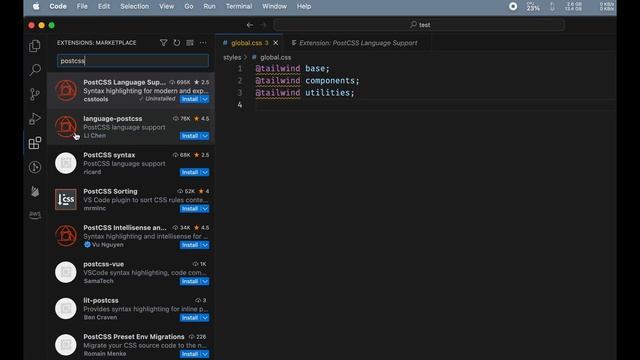Click the extensions search field with postcss

pyautogui.click(x=133, y=61)
